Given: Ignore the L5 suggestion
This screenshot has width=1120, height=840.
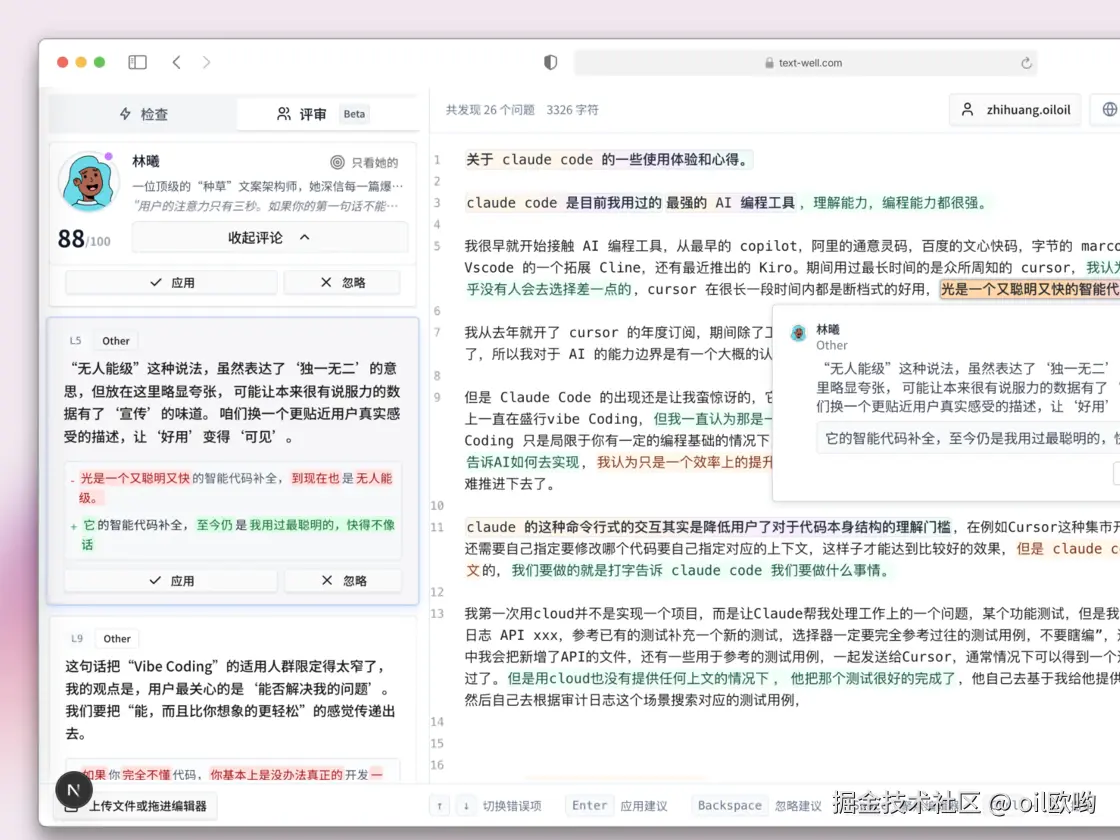Looking at the screenshot, I should [x=343, y=581].
